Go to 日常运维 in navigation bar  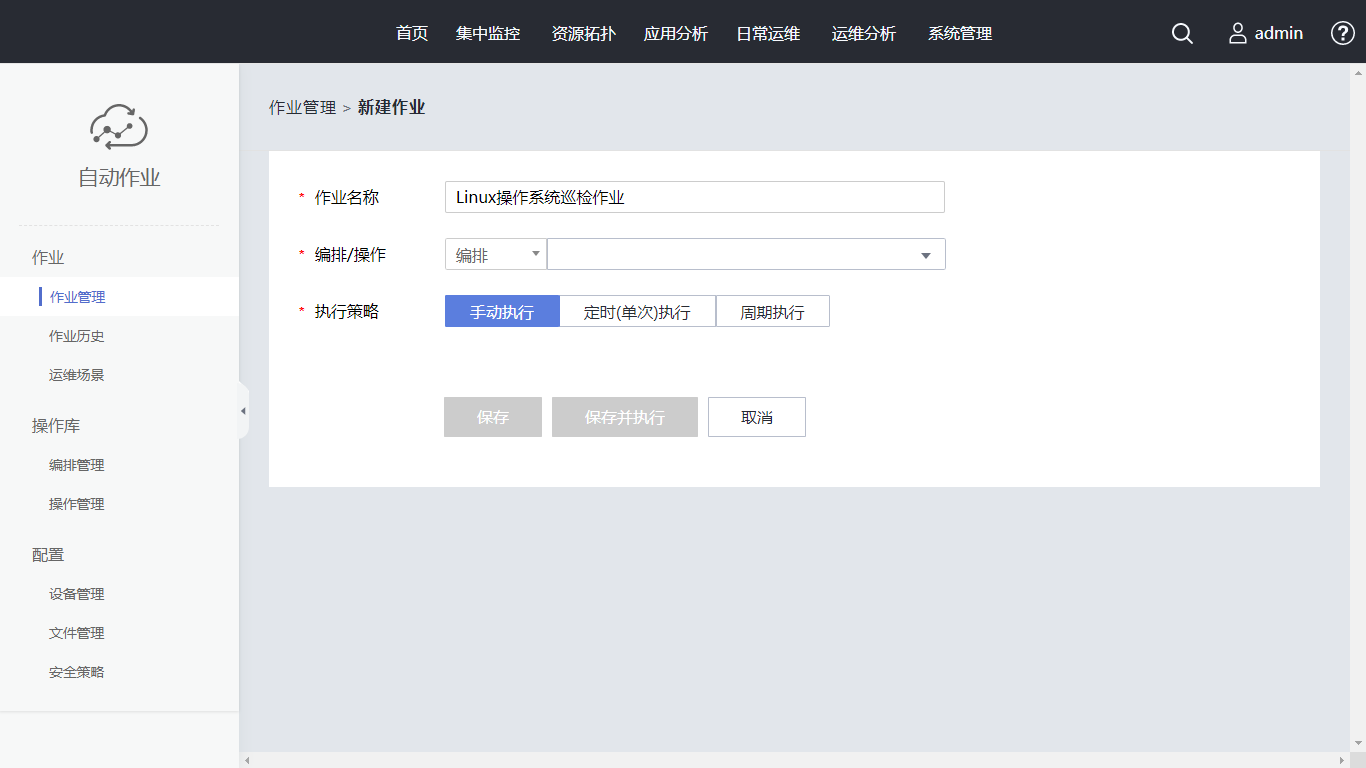click(x=768, y=34)
